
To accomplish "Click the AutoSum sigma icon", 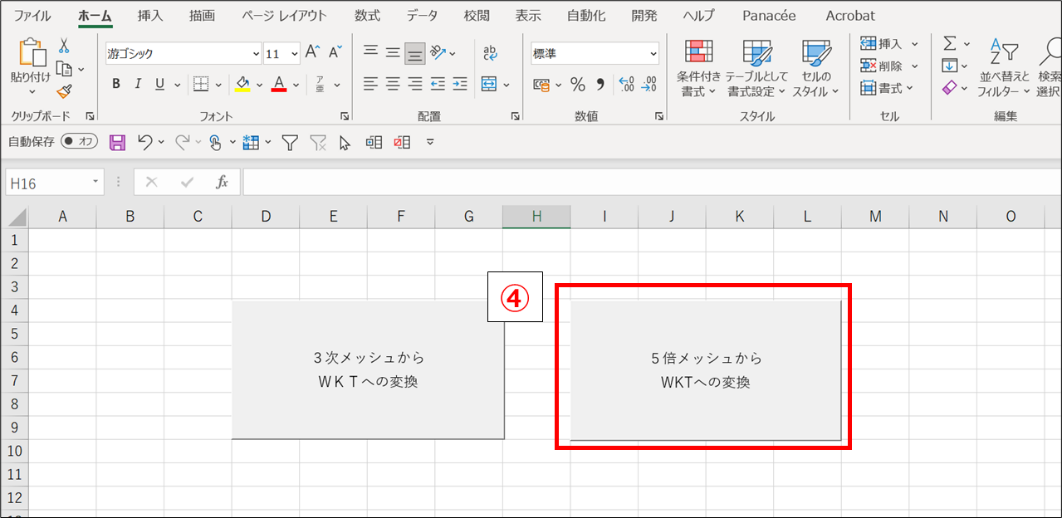I will point(950,44).
